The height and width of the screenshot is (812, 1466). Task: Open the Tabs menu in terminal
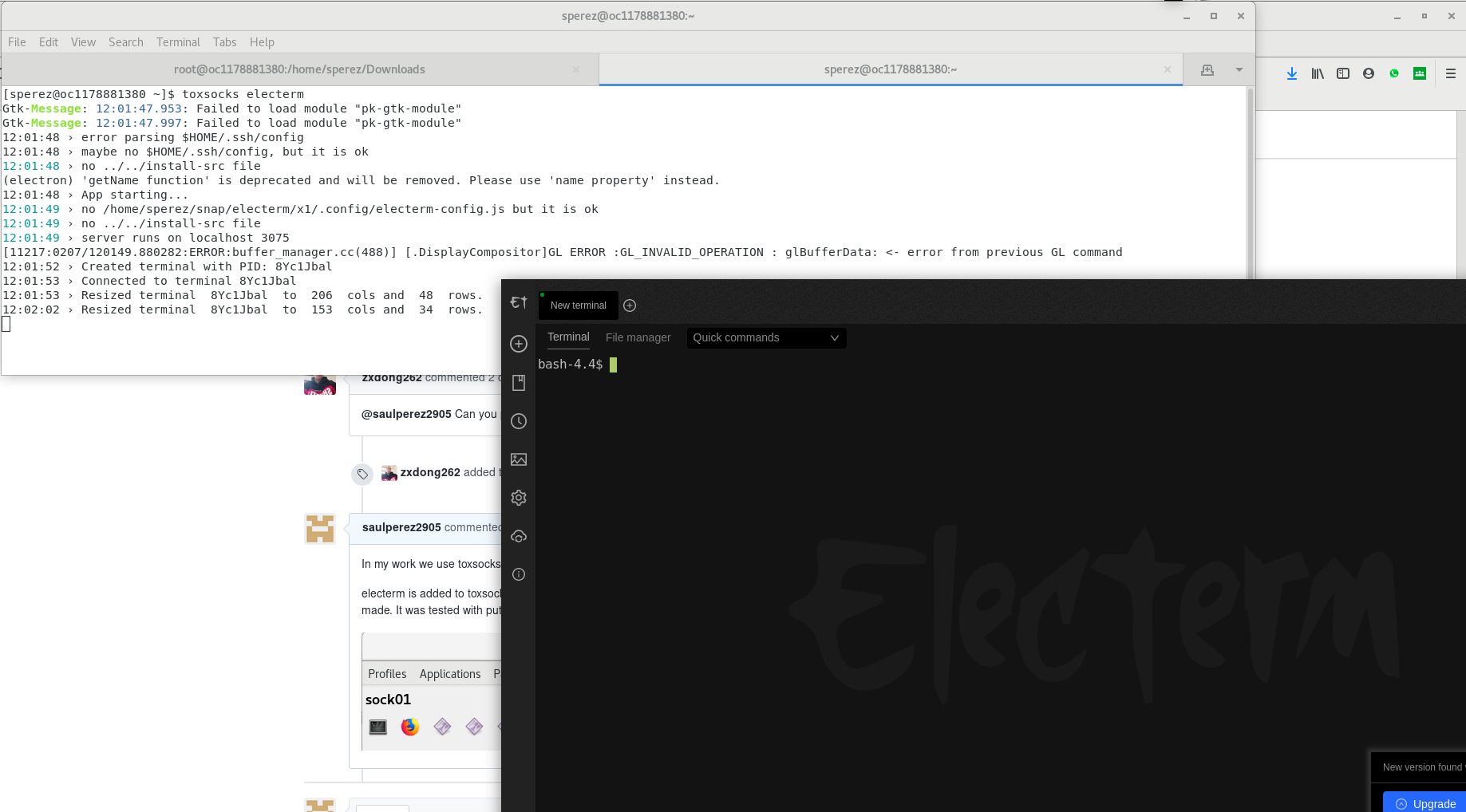click(224, 42)
